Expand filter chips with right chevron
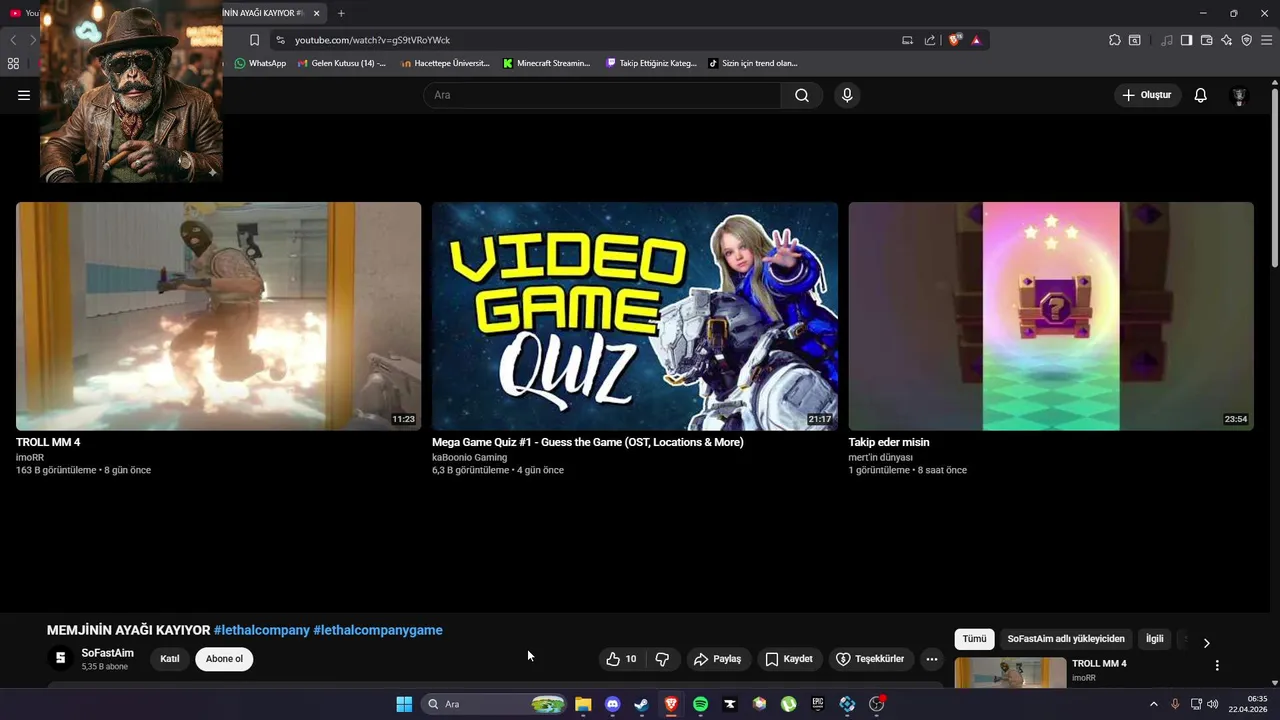 point(1206,643)
